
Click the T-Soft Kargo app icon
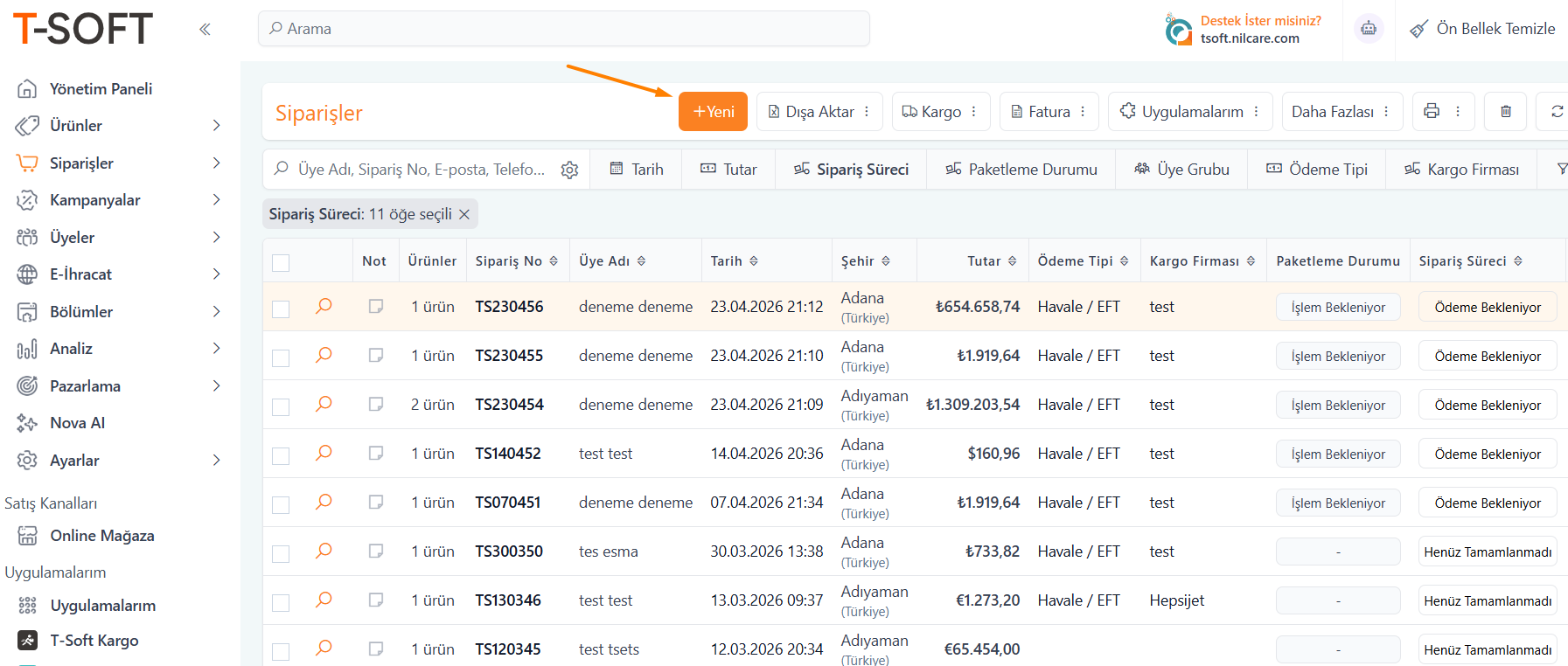tap(28, 641)
